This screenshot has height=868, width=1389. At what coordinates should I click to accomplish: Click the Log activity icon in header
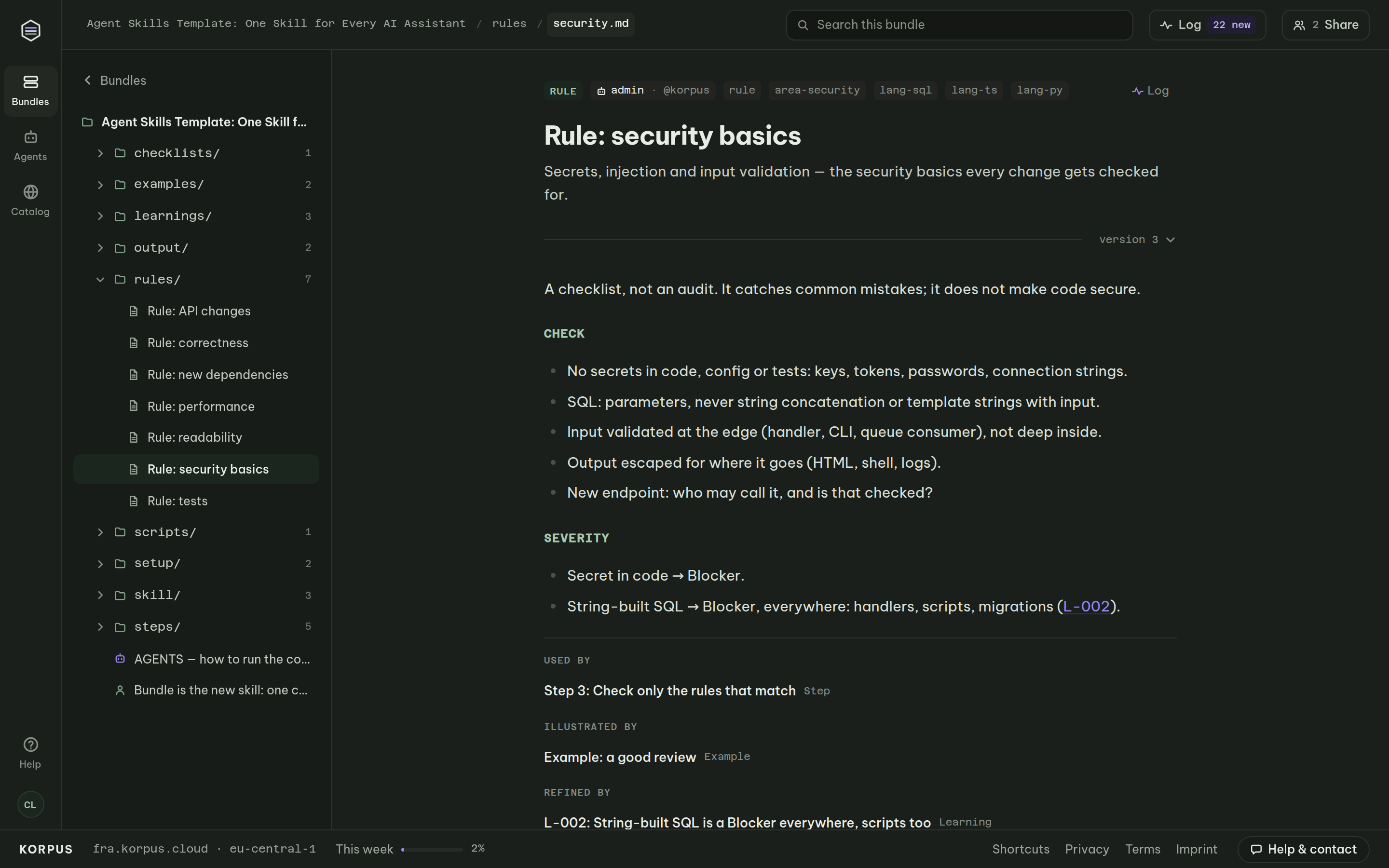click(1166, 25)
